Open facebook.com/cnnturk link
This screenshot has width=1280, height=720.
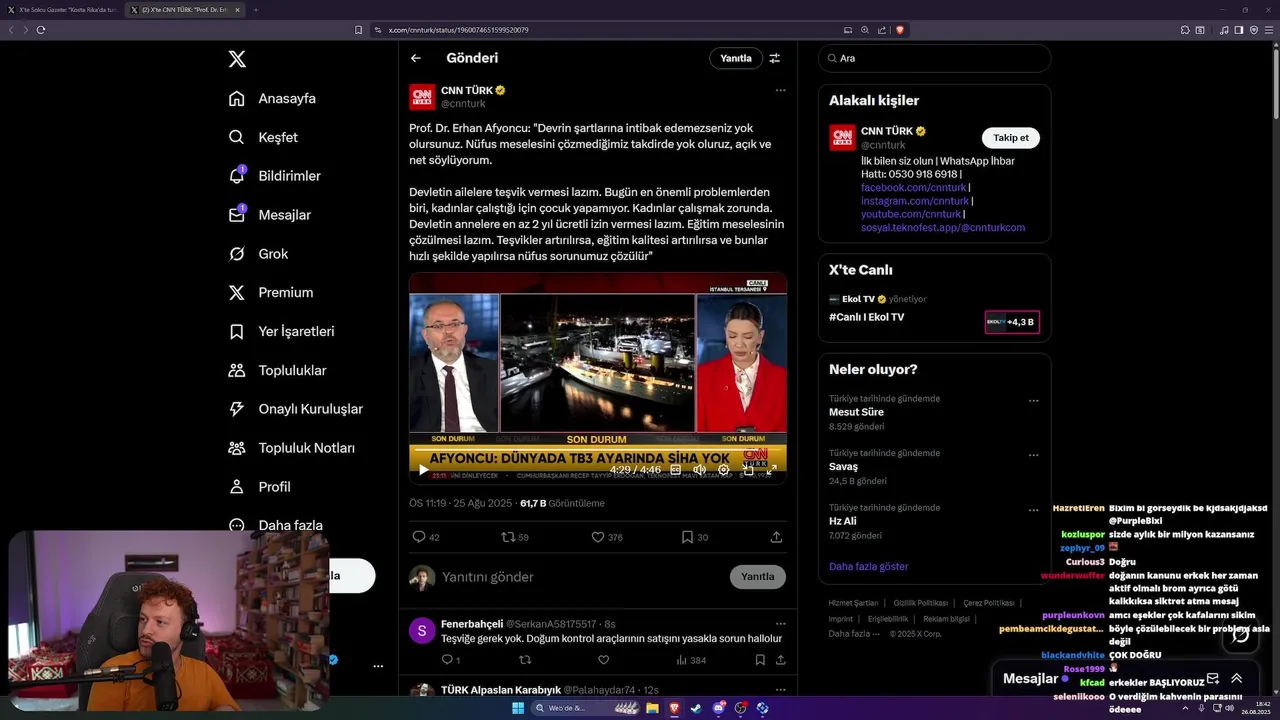914,187
